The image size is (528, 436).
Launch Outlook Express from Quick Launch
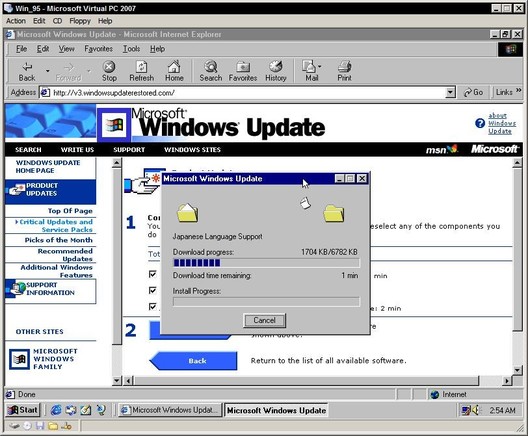[71, 410]
